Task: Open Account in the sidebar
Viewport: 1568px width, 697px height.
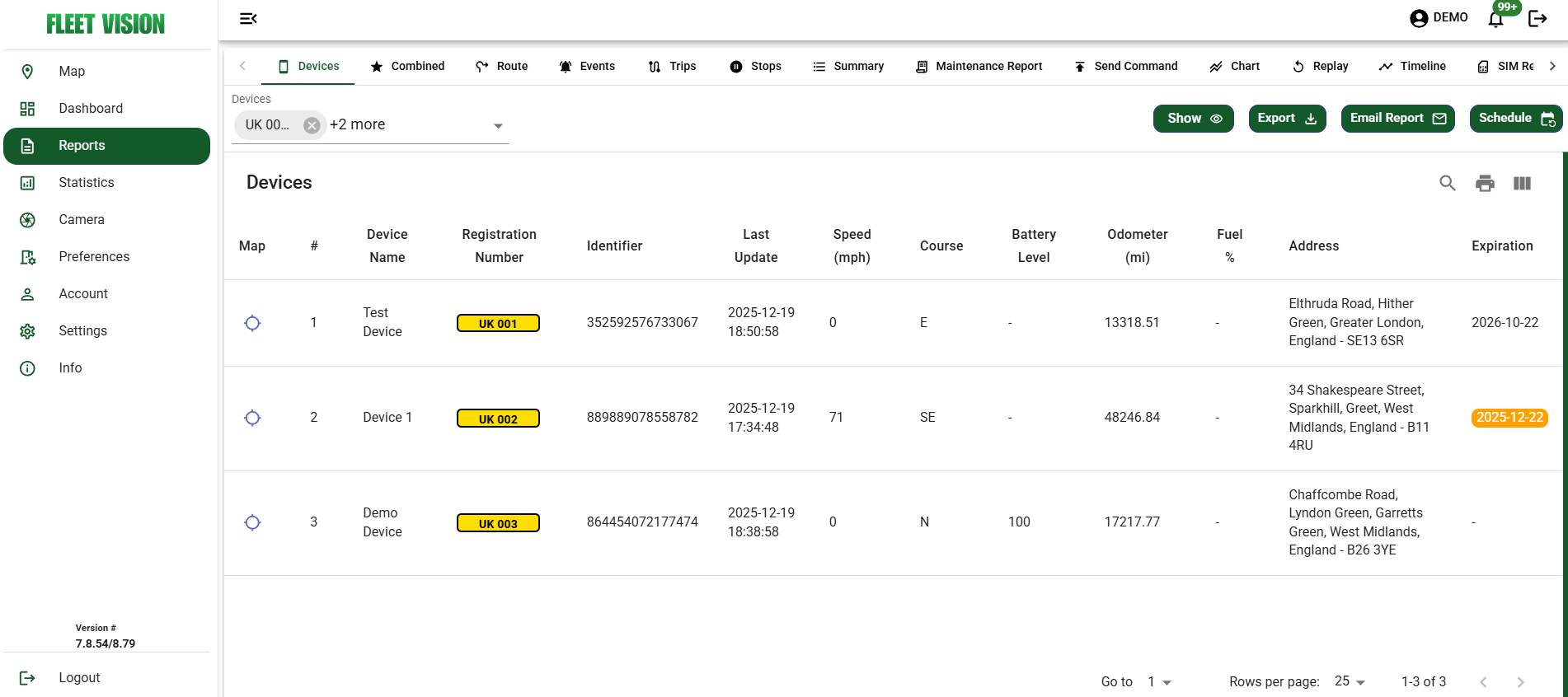Action: 106,294
